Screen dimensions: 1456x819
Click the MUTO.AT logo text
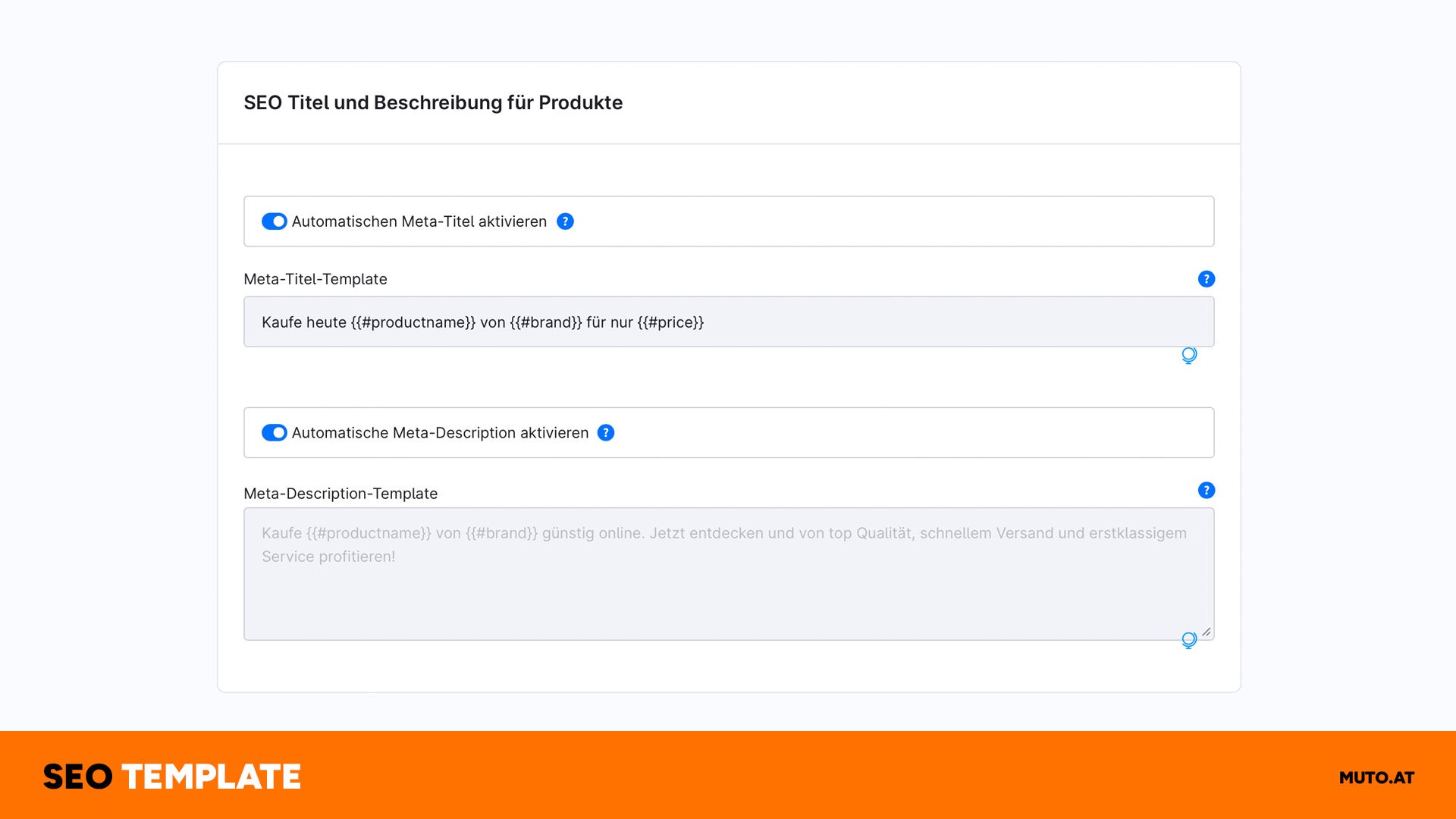click(x=1376, y=777)
